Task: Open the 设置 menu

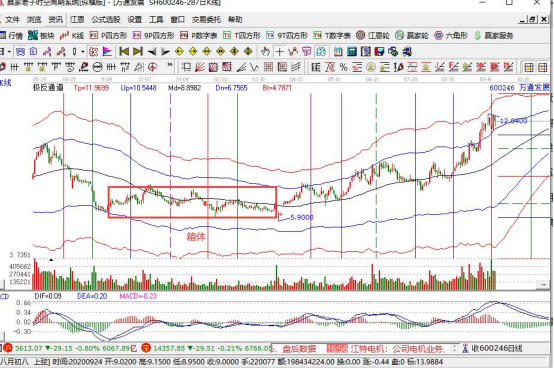Action: (x=135, y=19)
